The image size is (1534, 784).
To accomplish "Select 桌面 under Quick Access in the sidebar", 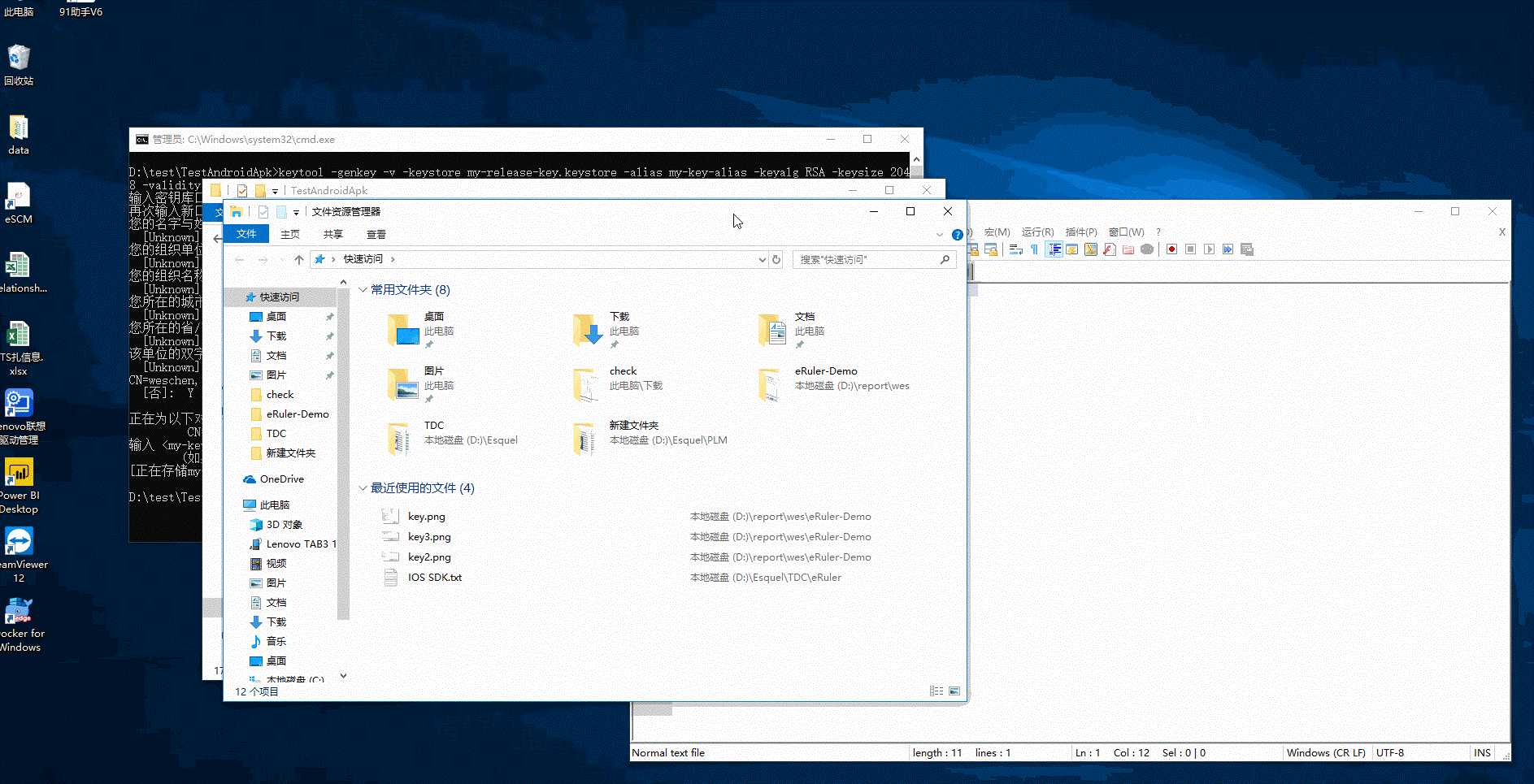I will click(276, 316).
